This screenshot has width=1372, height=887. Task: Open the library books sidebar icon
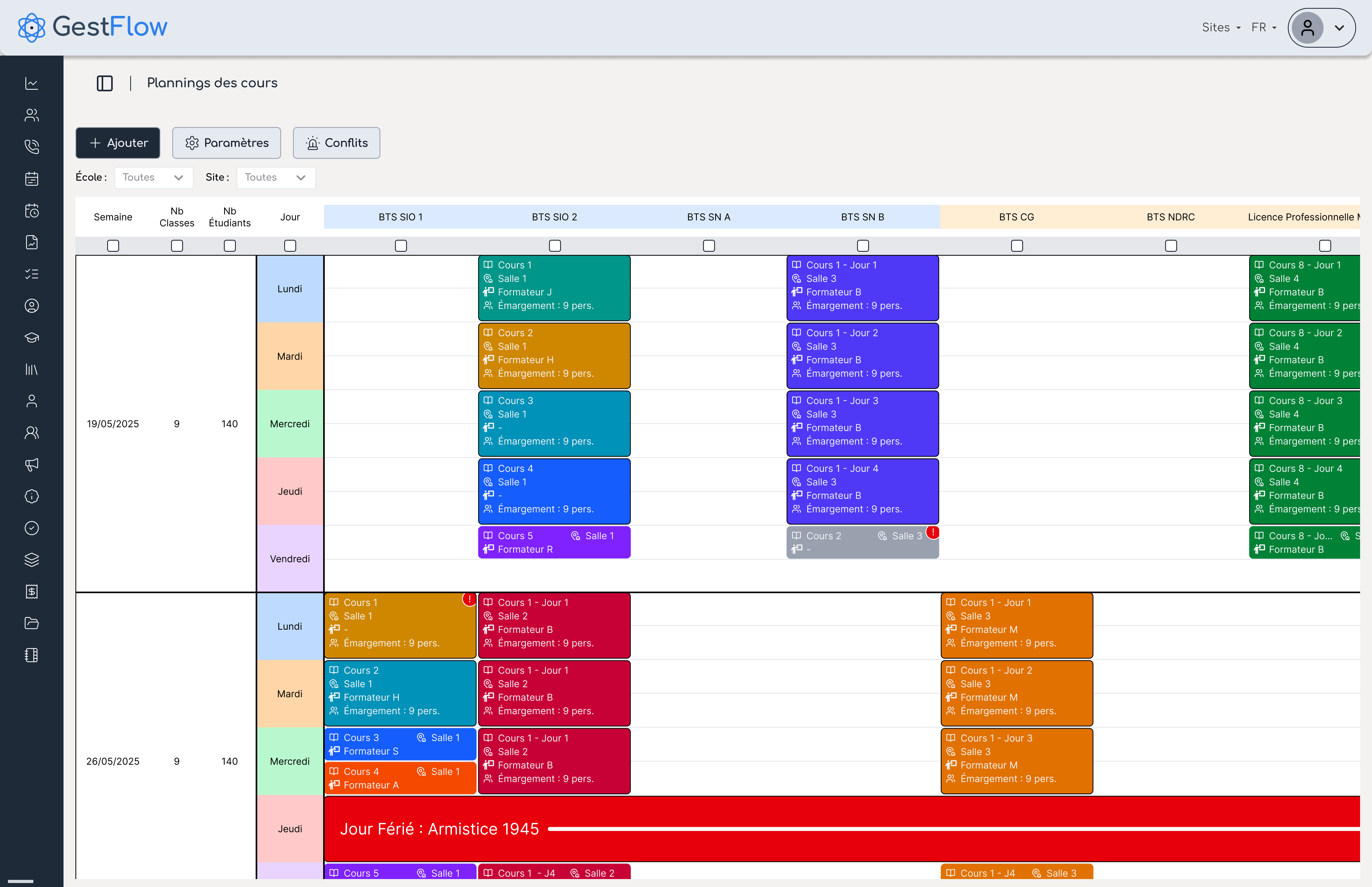click(x=32, y=369)
